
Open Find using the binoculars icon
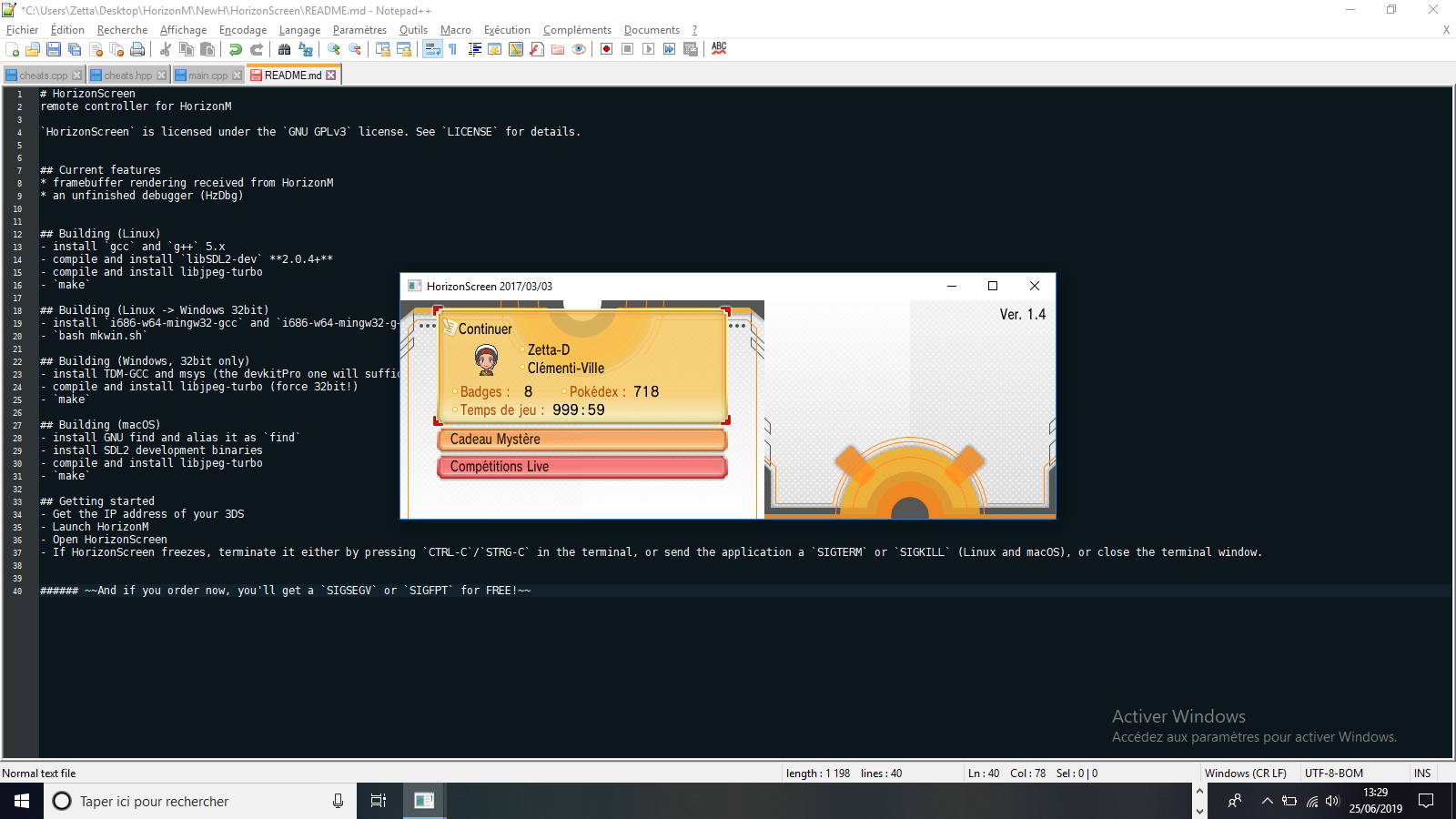(285, 49)
